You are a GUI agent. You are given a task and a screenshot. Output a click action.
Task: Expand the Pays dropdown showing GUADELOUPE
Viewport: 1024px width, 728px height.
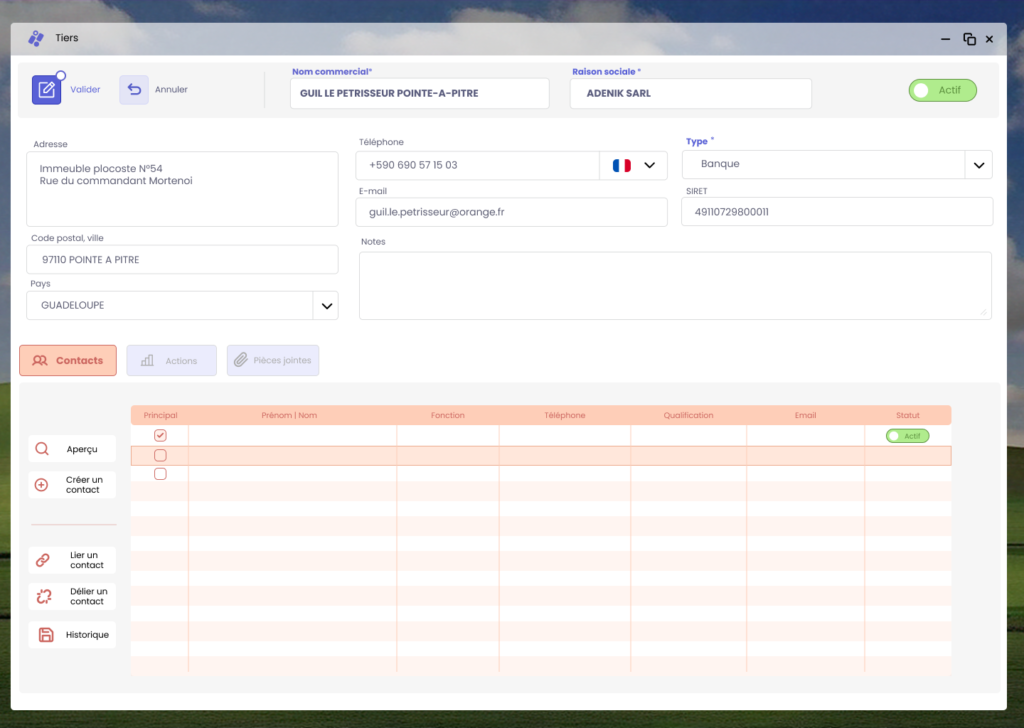pyautogui.click(x=325, y=306)
